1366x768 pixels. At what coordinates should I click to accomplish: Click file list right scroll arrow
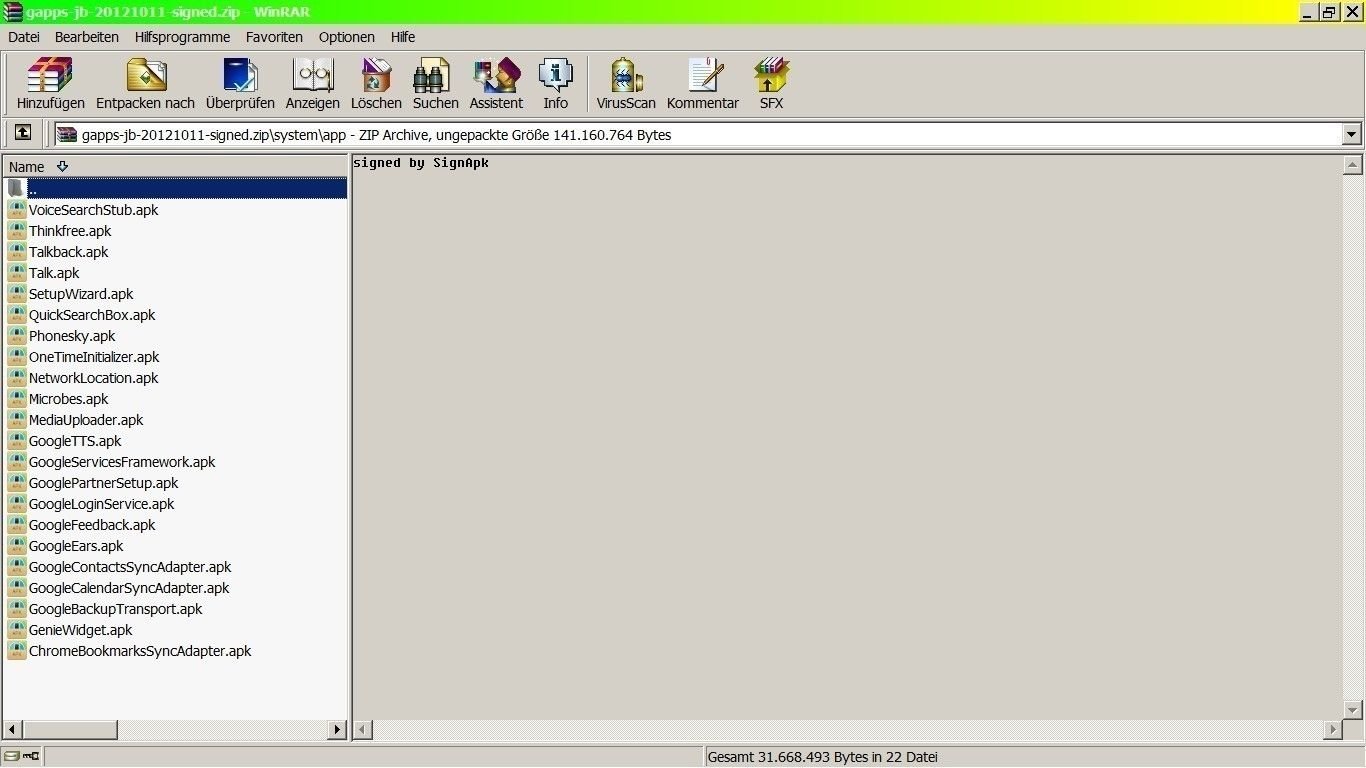[x=337, y=730]
